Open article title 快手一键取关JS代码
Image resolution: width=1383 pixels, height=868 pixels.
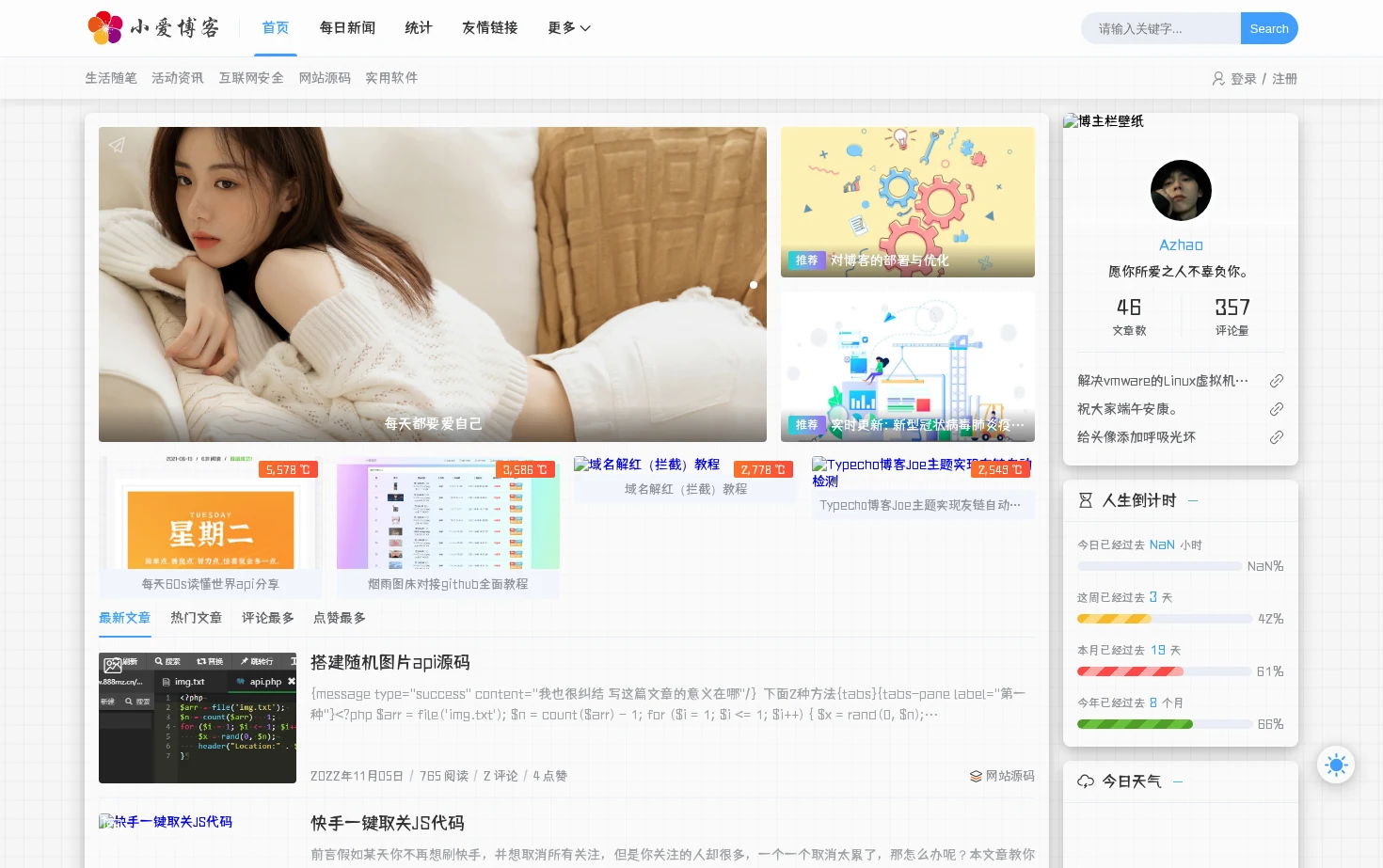tap(388, 823)
